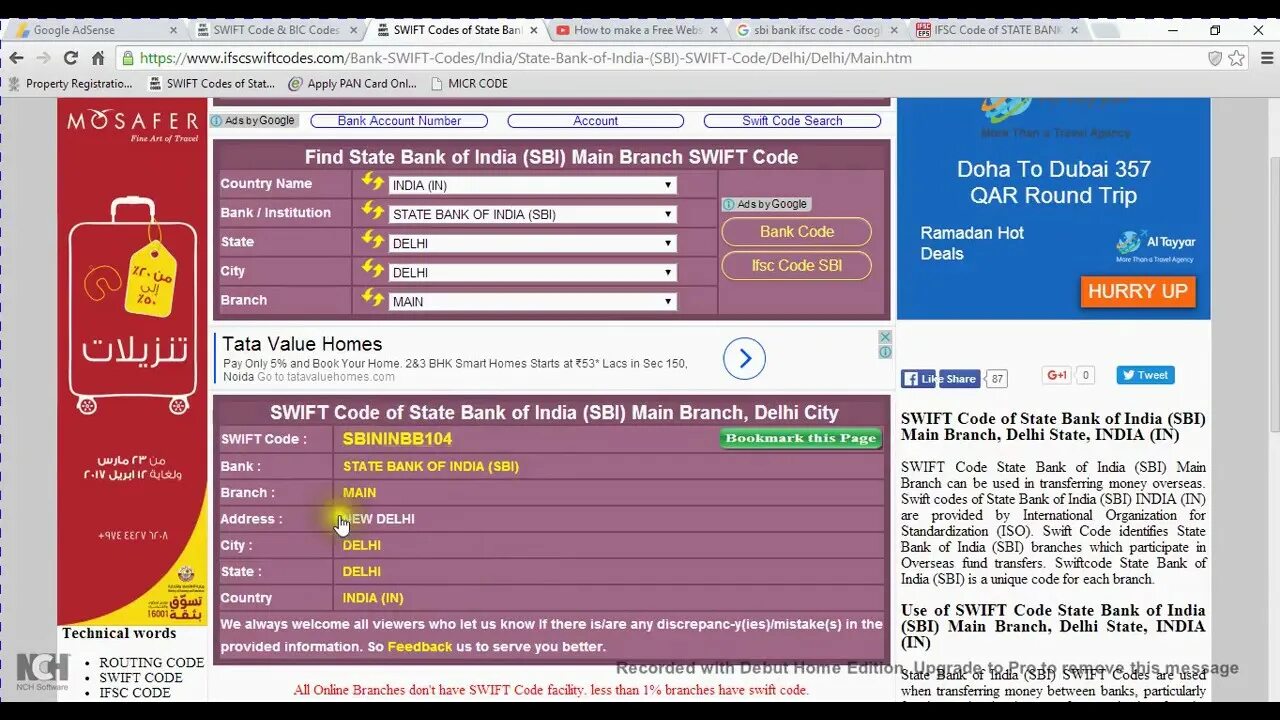Click the IFSC CODE list item
This screenshot has width=1280, height=720.
pyautogui.click(x=135, y=693)
